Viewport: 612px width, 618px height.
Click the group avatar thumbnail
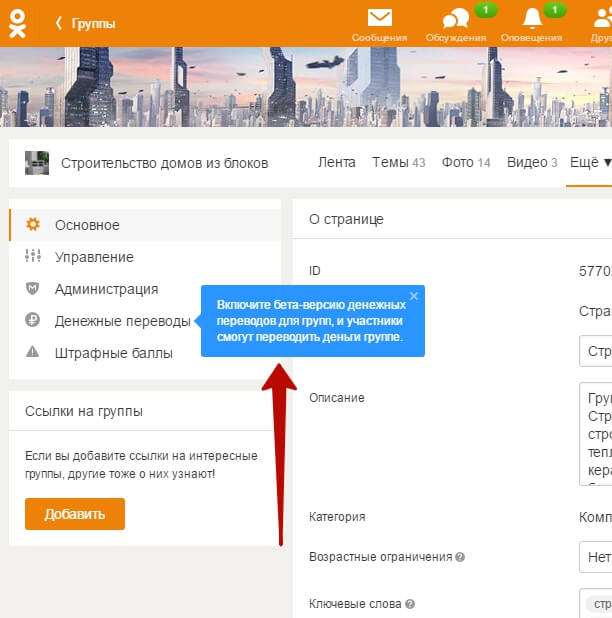click(x=37, y=163)
